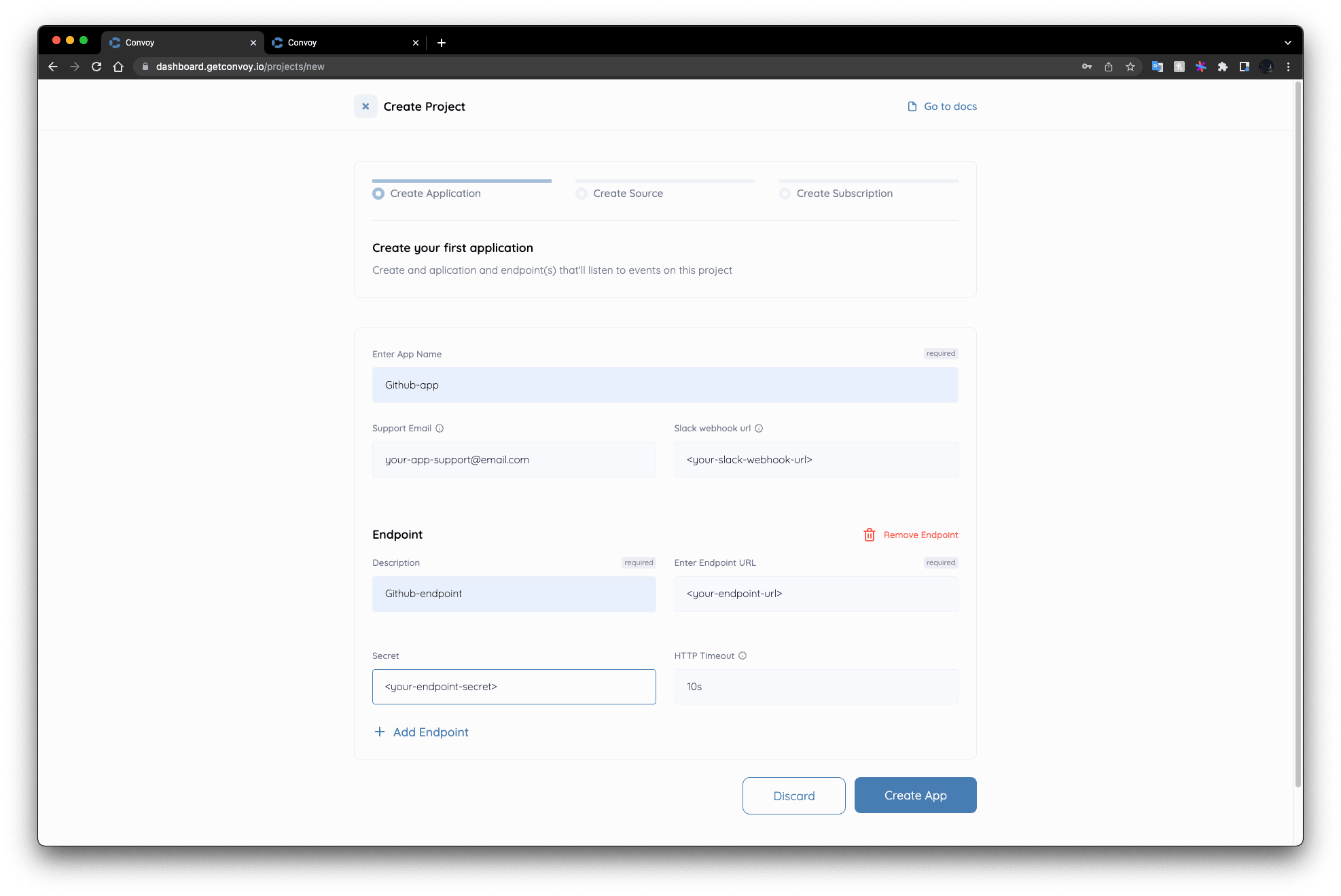Switch to the first Convoy tab
1341x896 pixels.
pyautogui.click(x=183, y=43)
